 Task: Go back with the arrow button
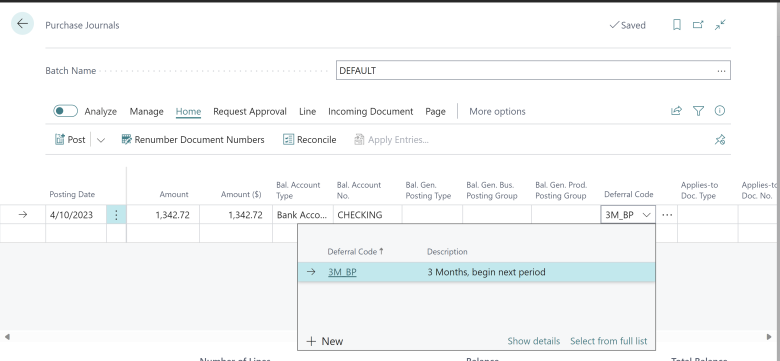(22, 24)
